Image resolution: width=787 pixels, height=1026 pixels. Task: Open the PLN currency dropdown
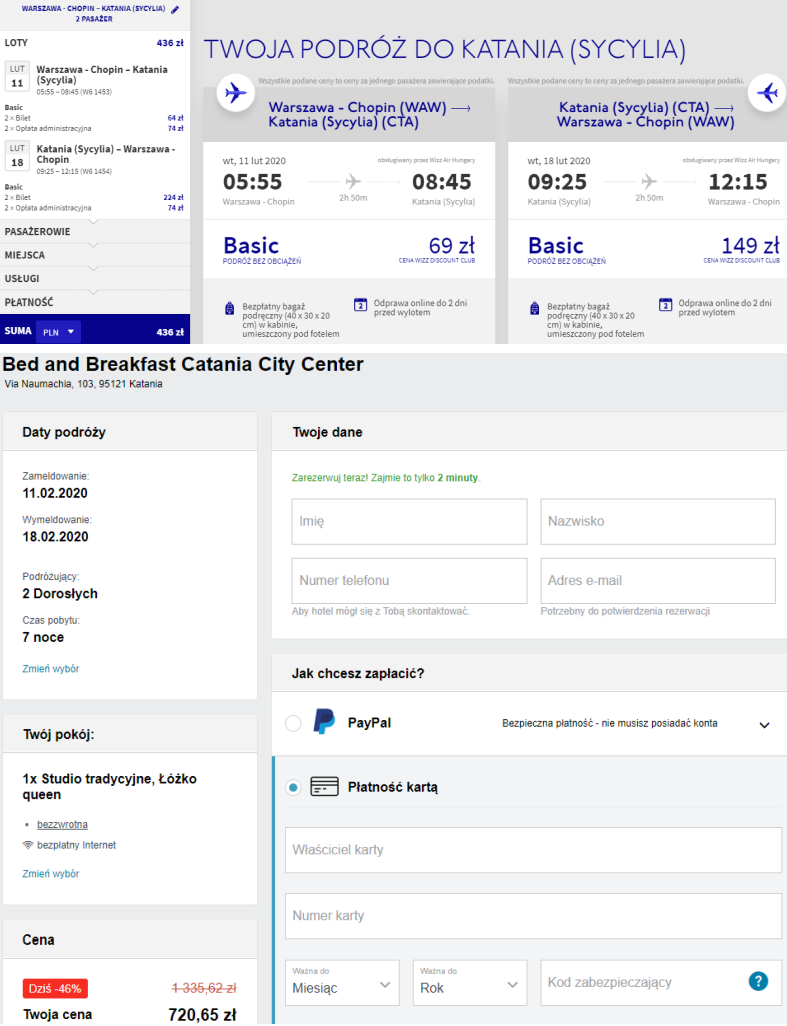[59, 332]
